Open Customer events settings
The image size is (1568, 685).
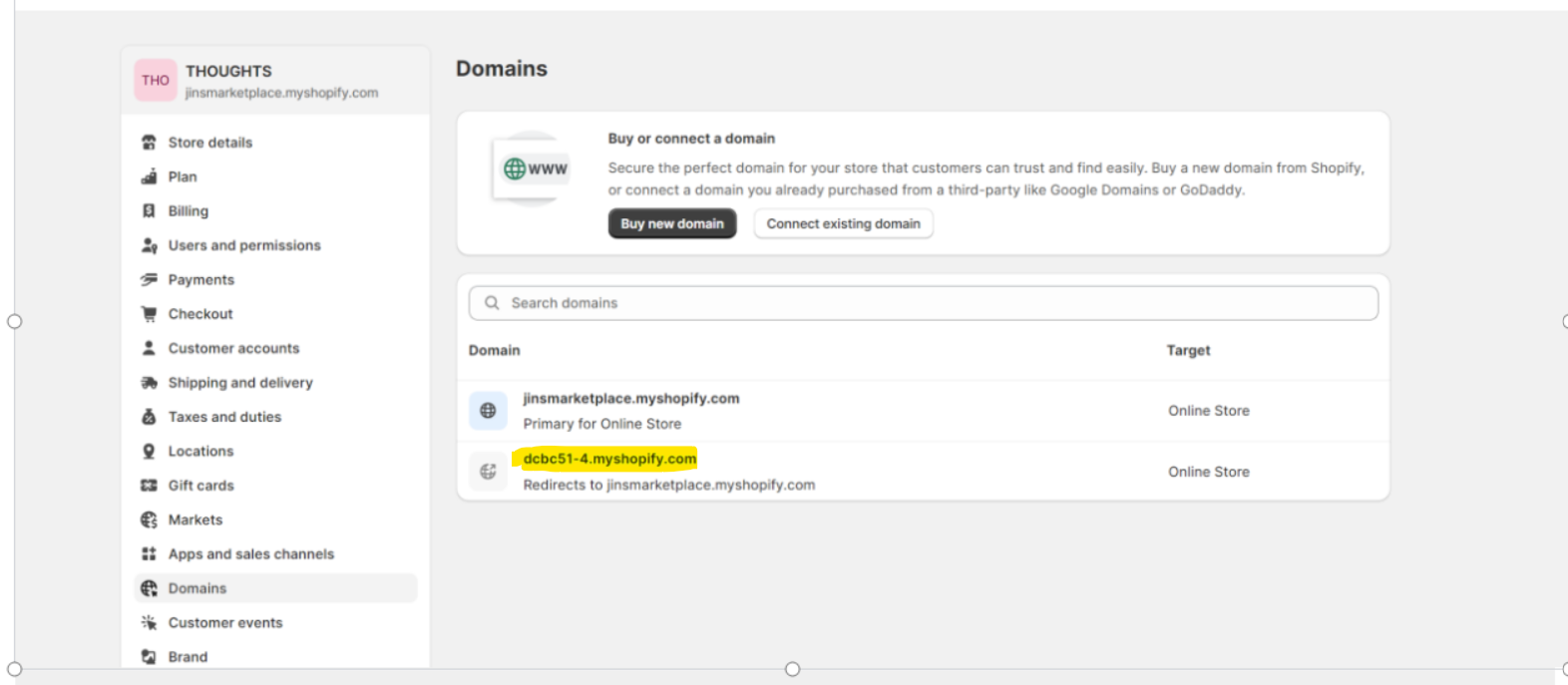pyautogui.click(x=225, y=623)
